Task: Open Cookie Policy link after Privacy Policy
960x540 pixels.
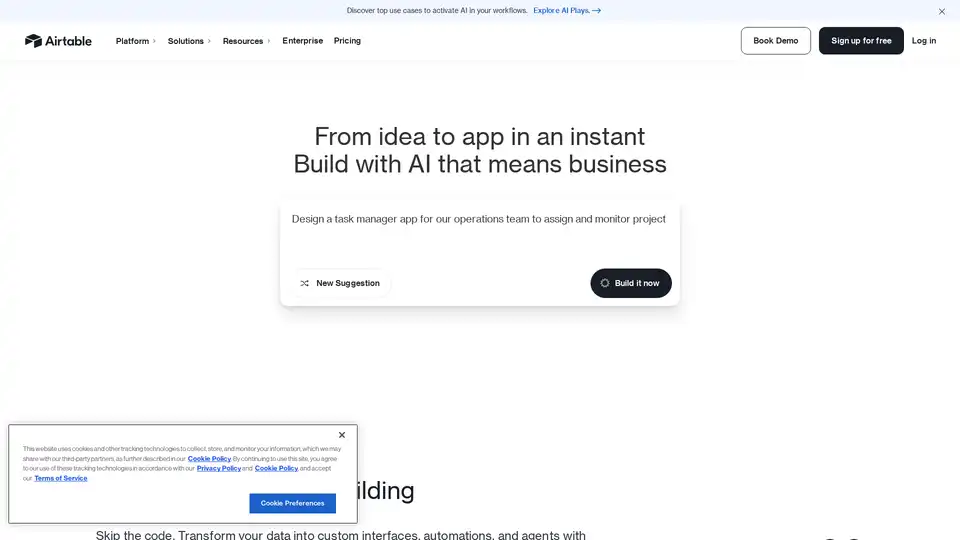Action: point(276,468)
